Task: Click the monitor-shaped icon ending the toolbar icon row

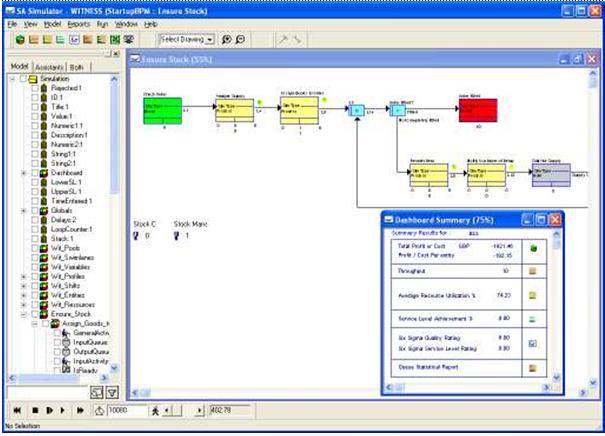Action: [x=128, y=39]
